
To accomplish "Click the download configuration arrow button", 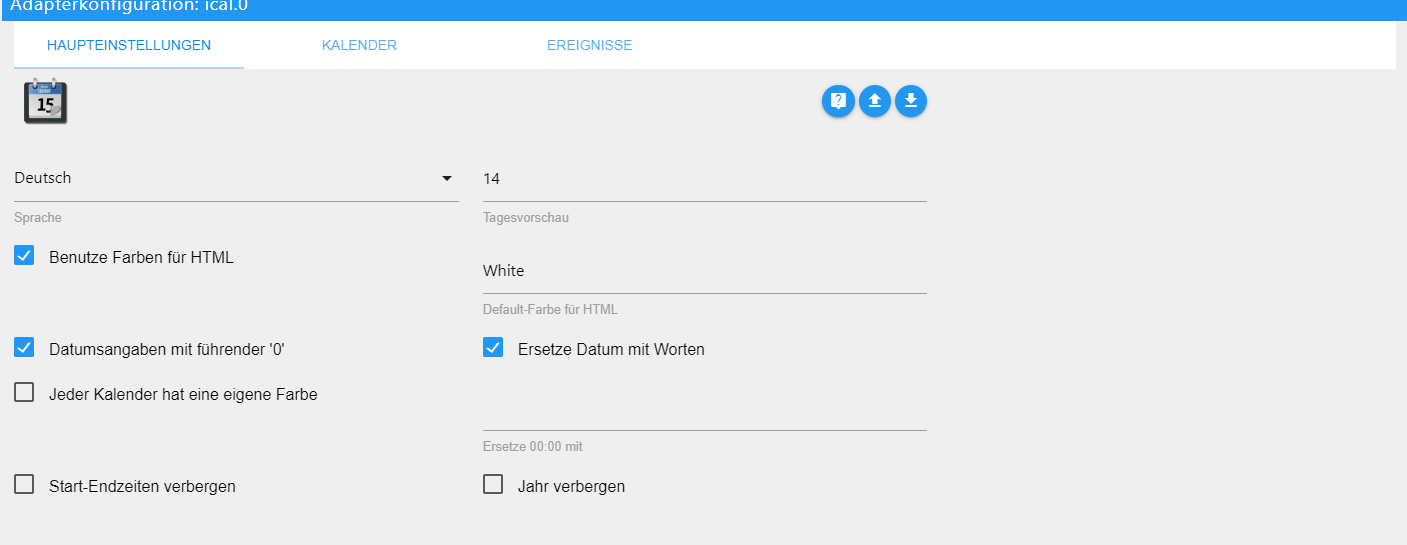I will coord(911,101).
